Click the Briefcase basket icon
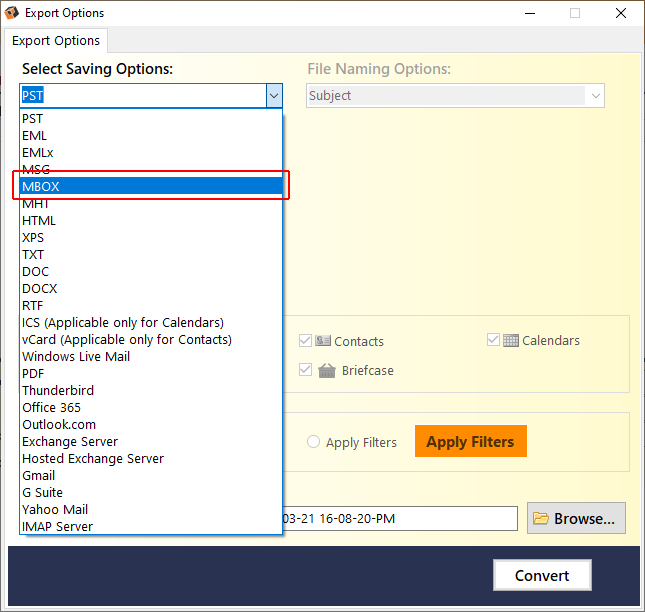645x612 pixels. click(x=327, y=370)
